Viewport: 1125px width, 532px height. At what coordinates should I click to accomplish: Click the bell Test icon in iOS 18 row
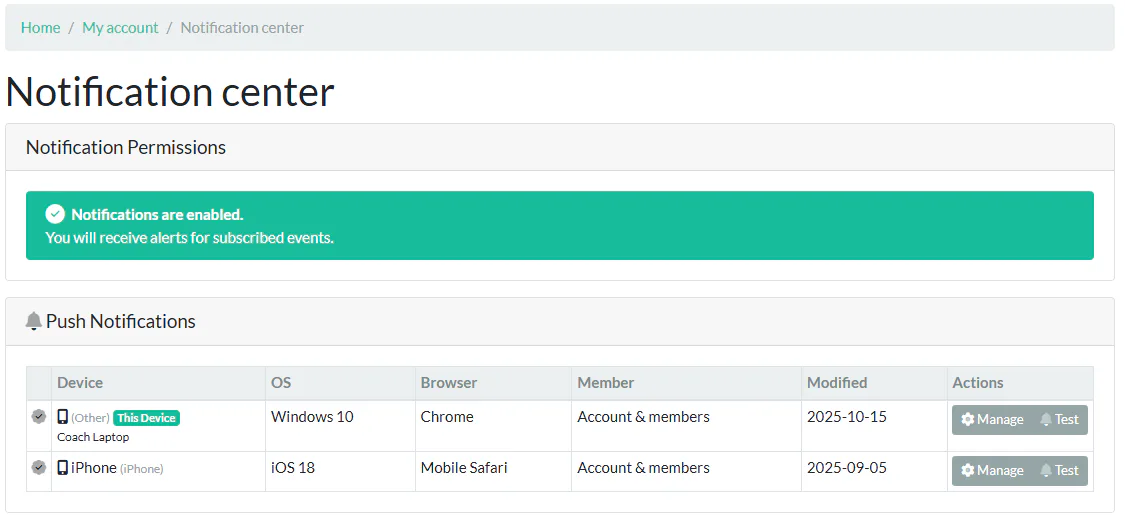1046,470
